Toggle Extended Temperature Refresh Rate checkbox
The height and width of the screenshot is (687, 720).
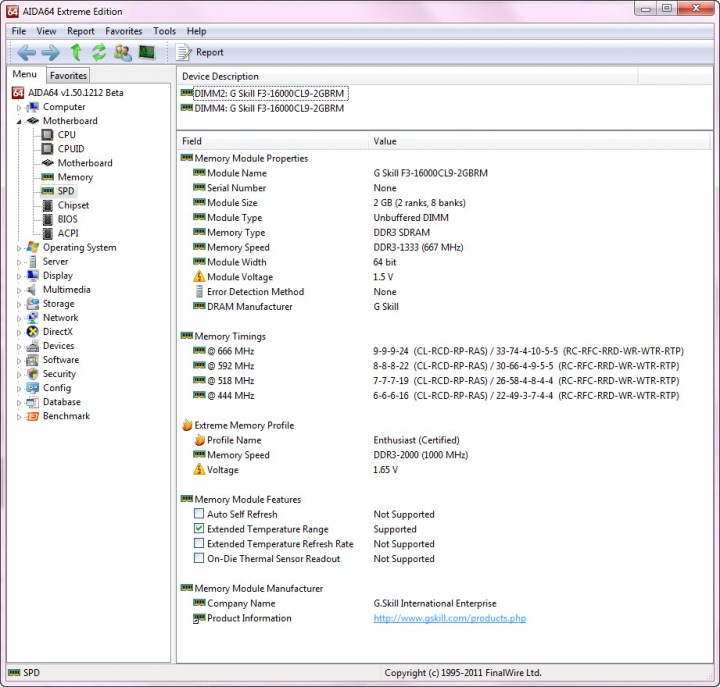click(199, 543)
